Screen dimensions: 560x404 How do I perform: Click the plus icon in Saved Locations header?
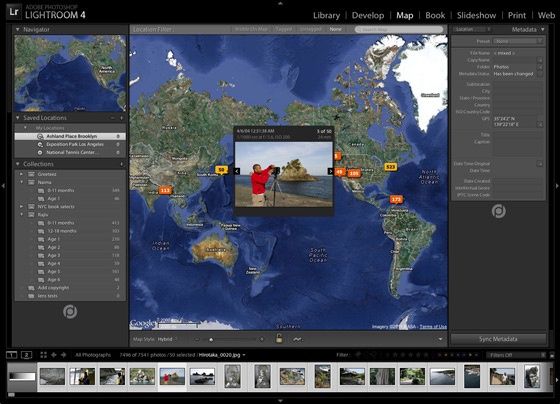(x=121, y=118)
